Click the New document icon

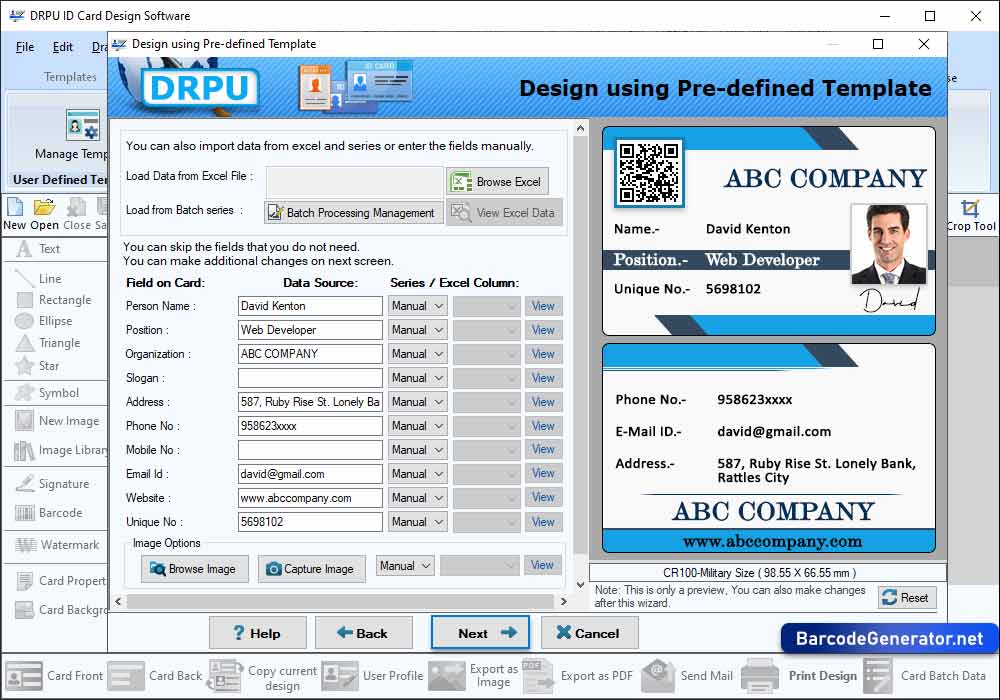coord(15,214)
